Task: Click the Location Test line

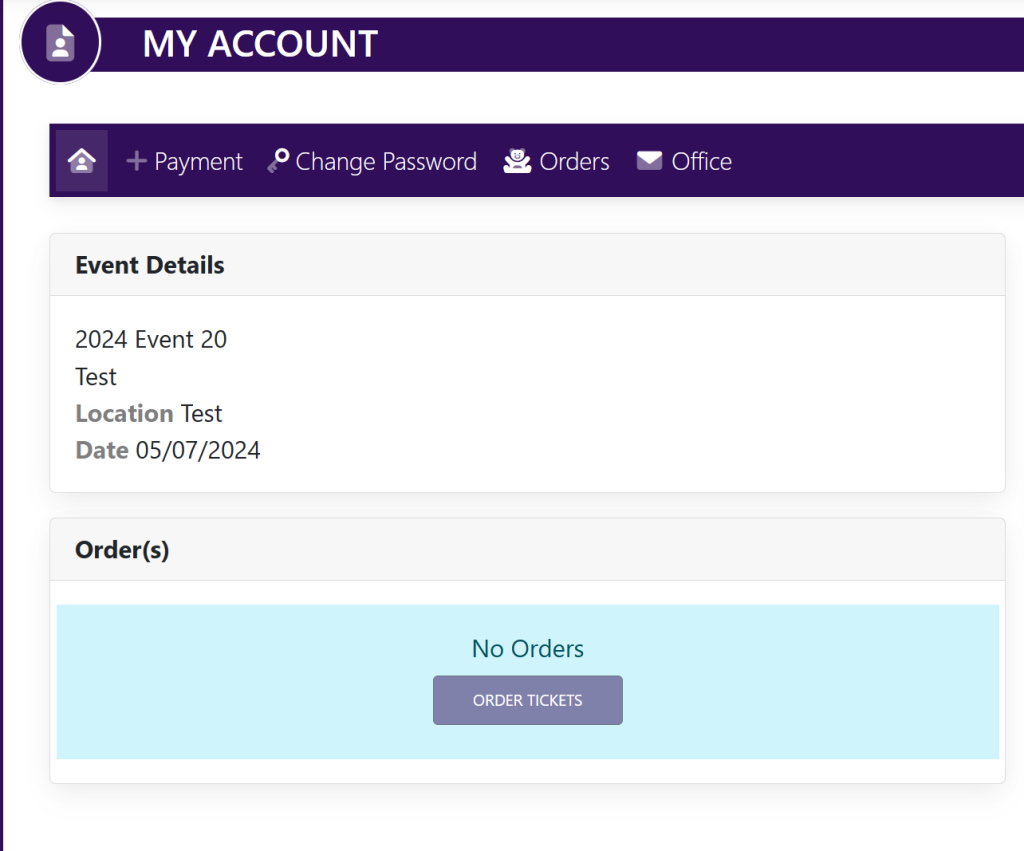Action: [x=149, y=414]
